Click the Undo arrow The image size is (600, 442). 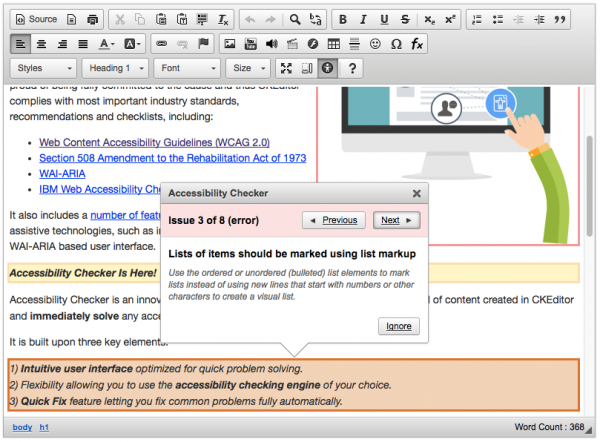(250, 19)
